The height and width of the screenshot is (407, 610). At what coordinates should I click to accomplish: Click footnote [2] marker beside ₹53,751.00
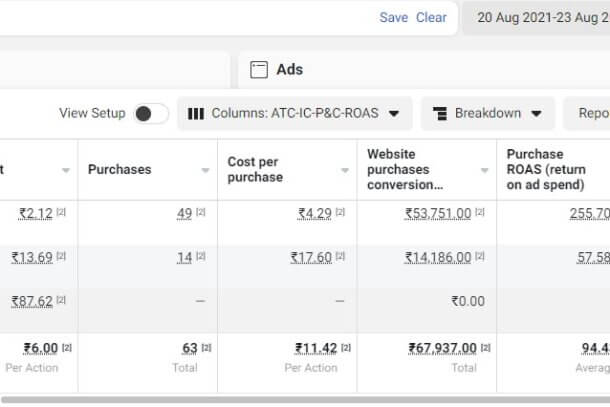pyautogui.click(x=481, y=213)
